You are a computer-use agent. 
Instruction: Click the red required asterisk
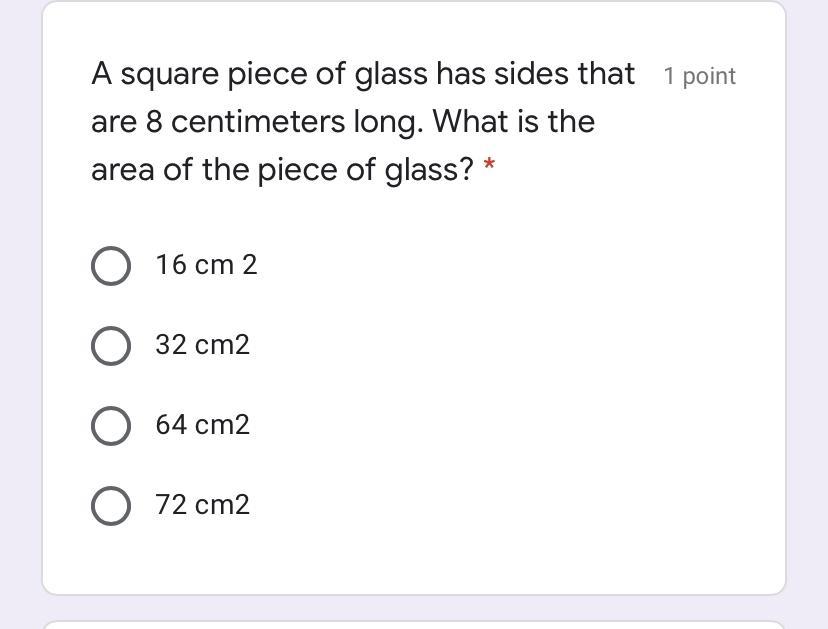coord(489,167)
